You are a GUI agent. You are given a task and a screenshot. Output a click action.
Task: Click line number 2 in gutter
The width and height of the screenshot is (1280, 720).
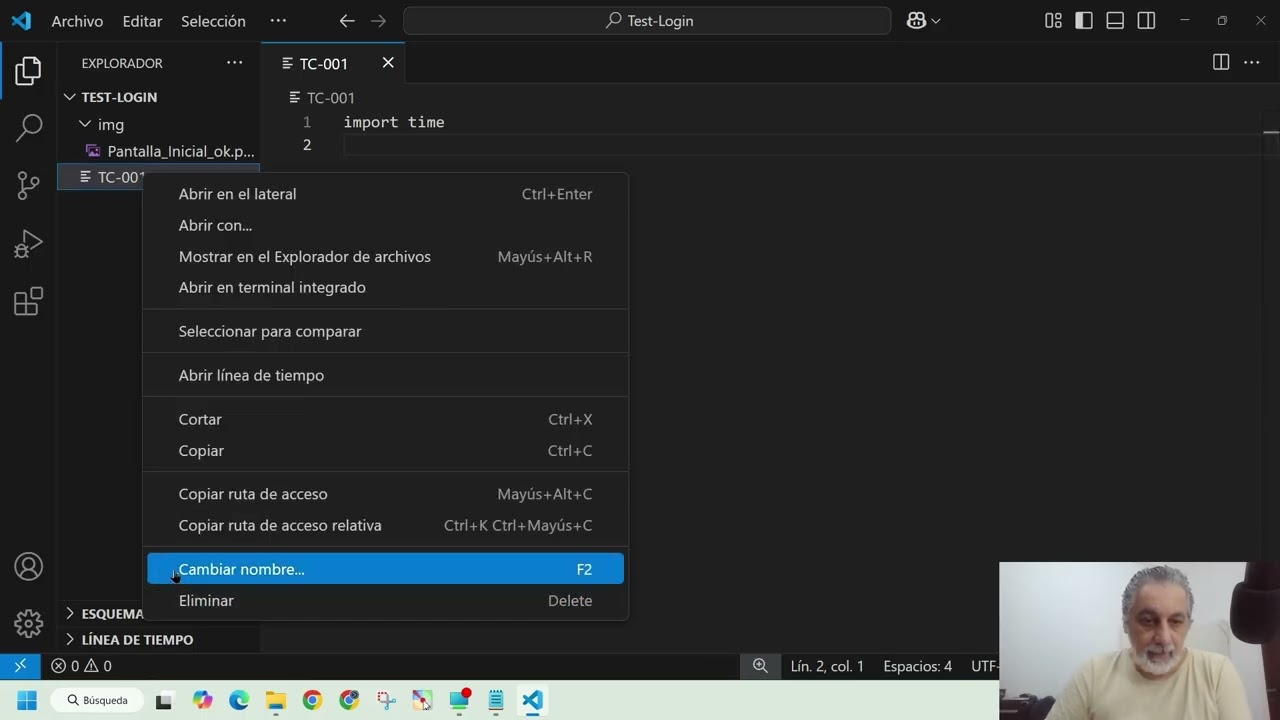coord(306,145)
